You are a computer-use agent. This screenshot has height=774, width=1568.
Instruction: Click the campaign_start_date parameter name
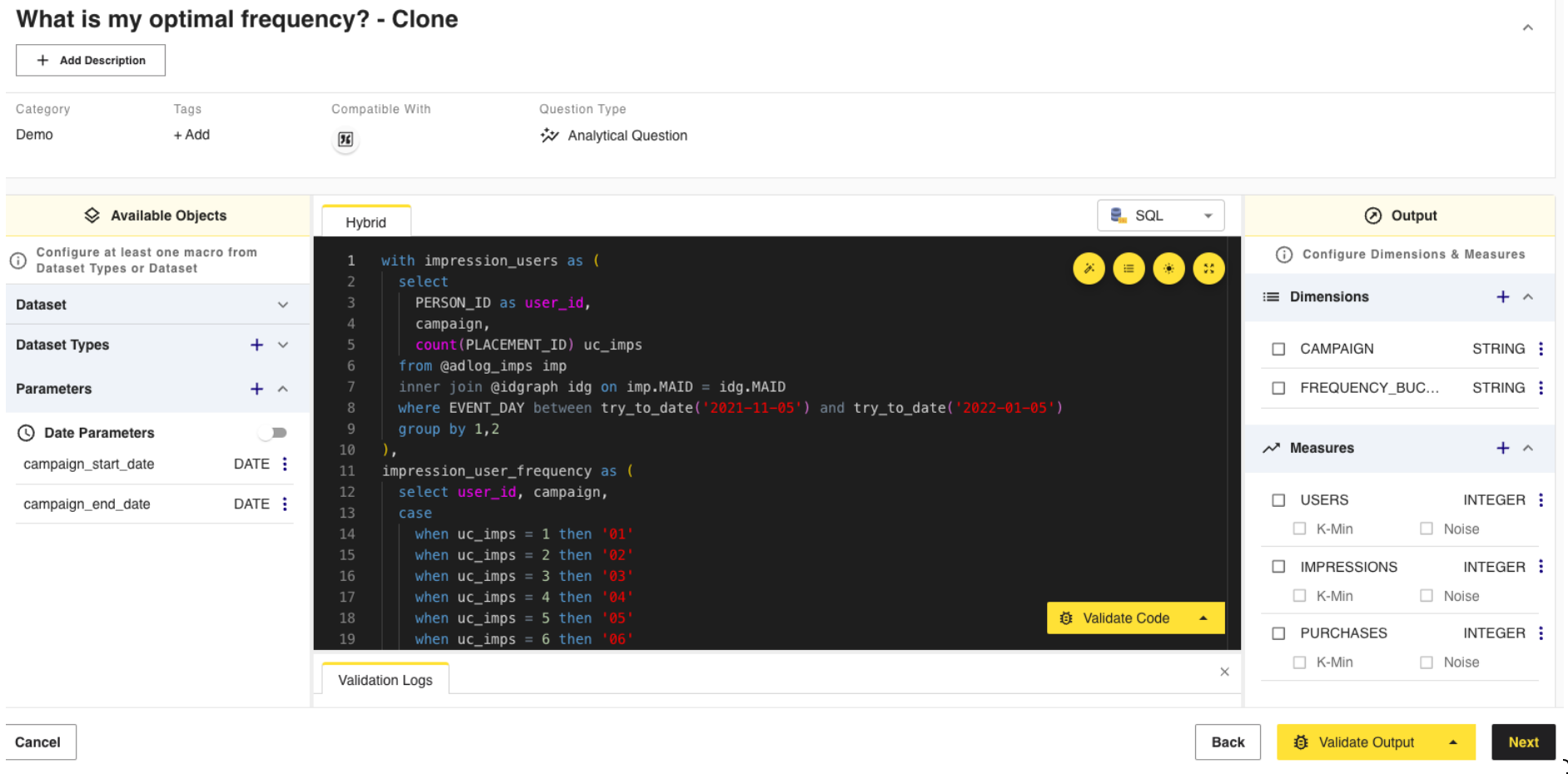click(x=89, y=464)
